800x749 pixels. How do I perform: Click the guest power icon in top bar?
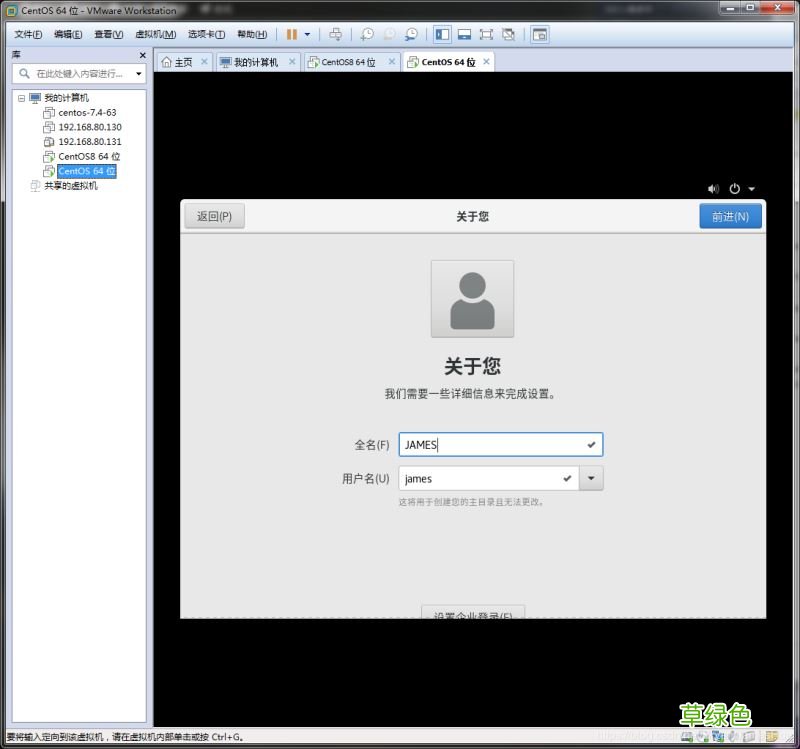point(734,188)
